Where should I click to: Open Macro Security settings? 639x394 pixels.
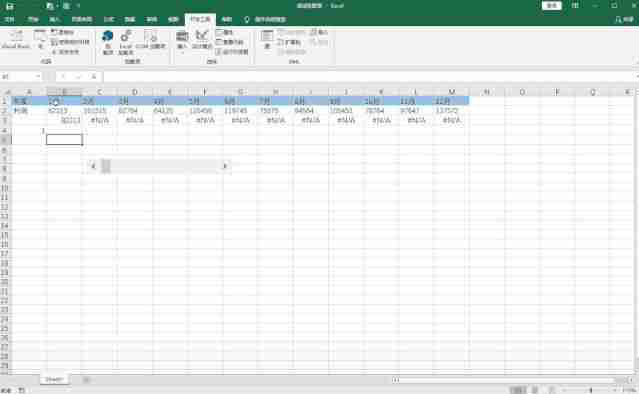(65, 52)
